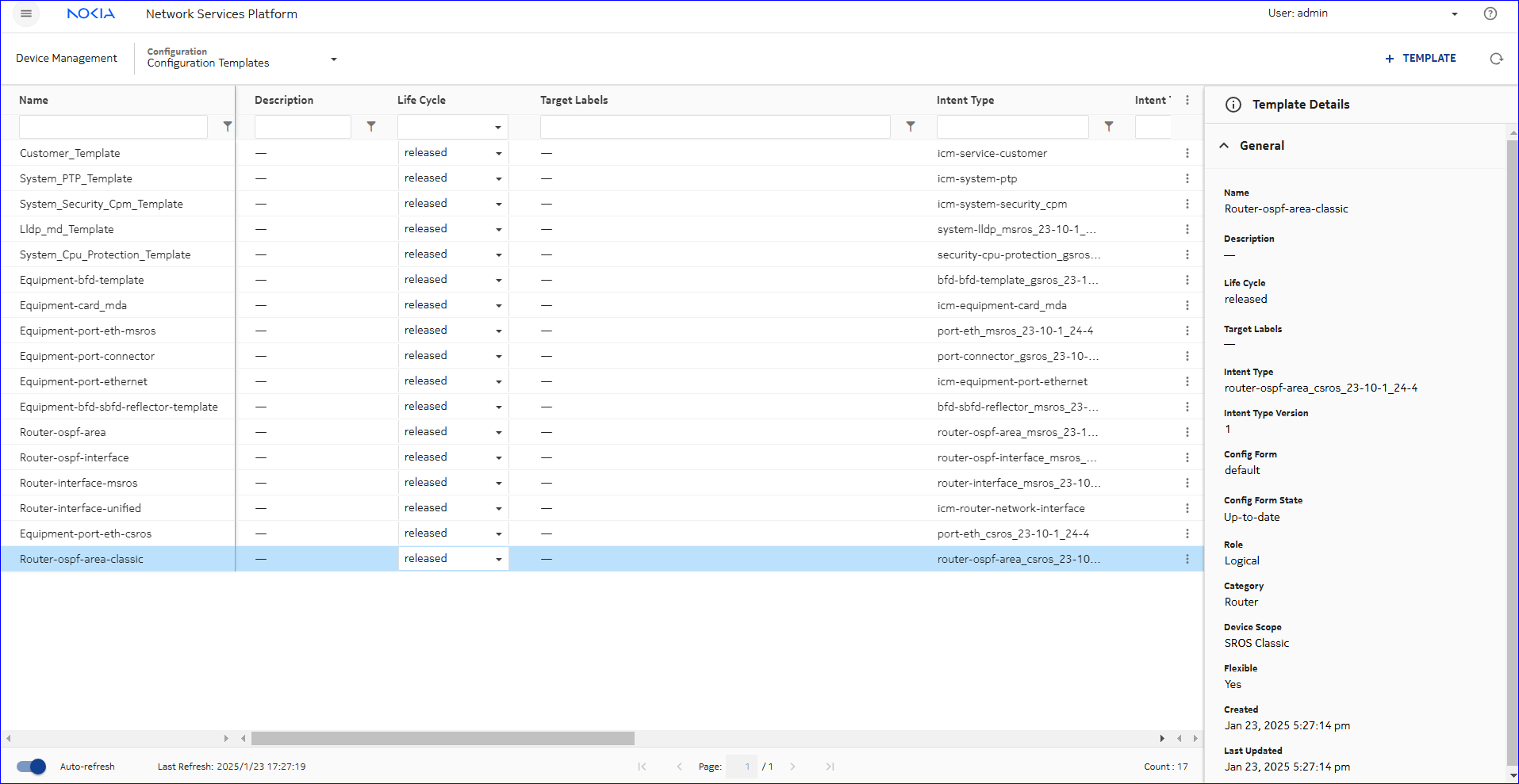Click the refresh icon next to TEMPLATE
This screenshot has width=1519, height=784.
coord(1496,59)
